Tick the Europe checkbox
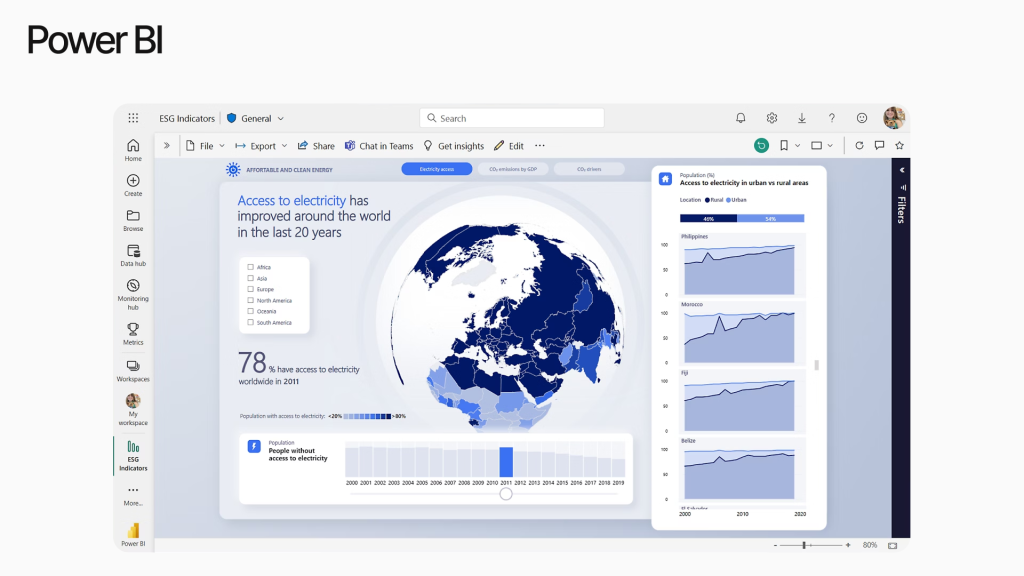1024x576 pixels. (250, 289)
